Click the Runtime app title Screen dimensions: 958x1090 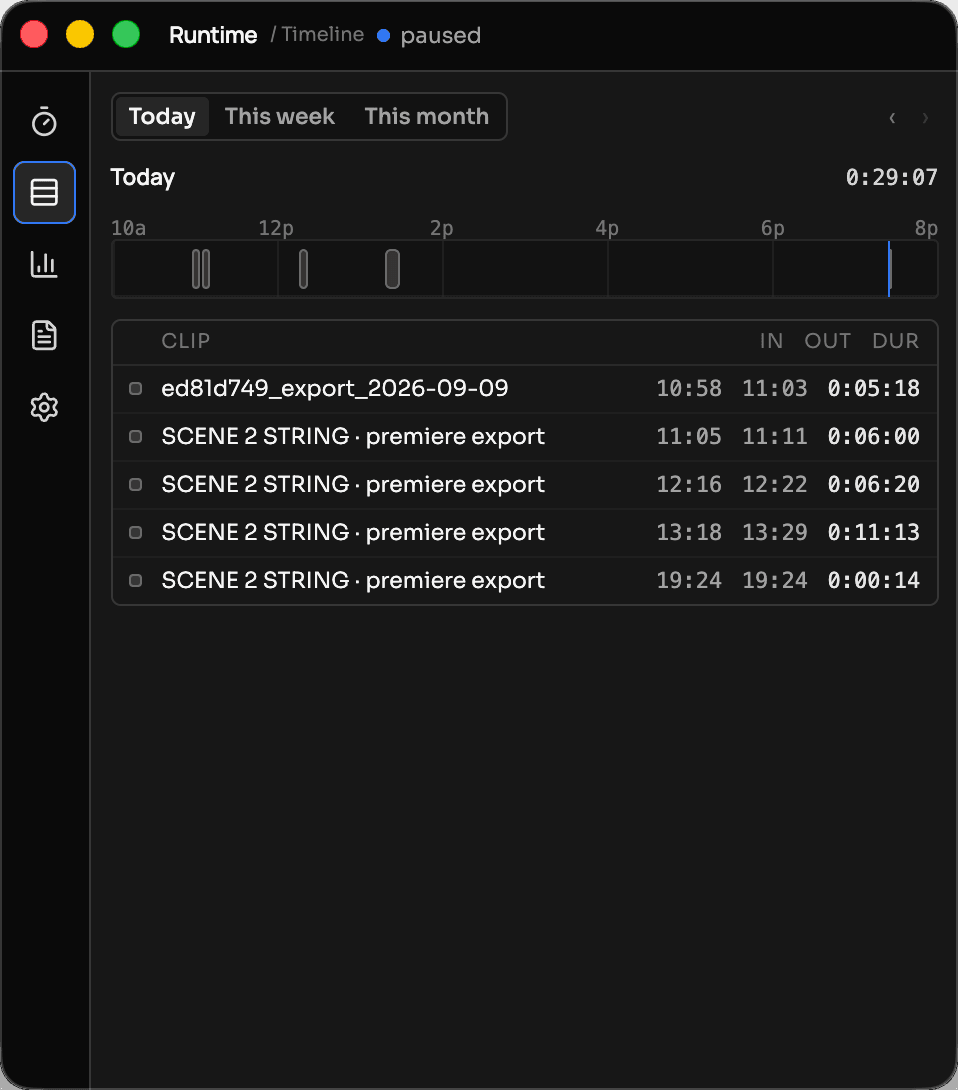point(213,35)
